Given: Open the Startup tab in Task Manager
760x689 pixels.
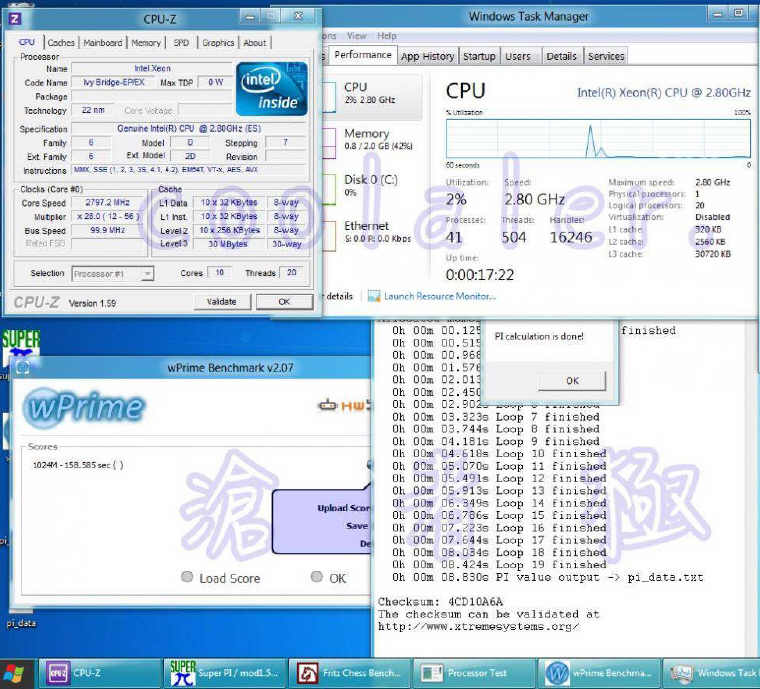Looking at the screenshot, I should tap(479, 56).
